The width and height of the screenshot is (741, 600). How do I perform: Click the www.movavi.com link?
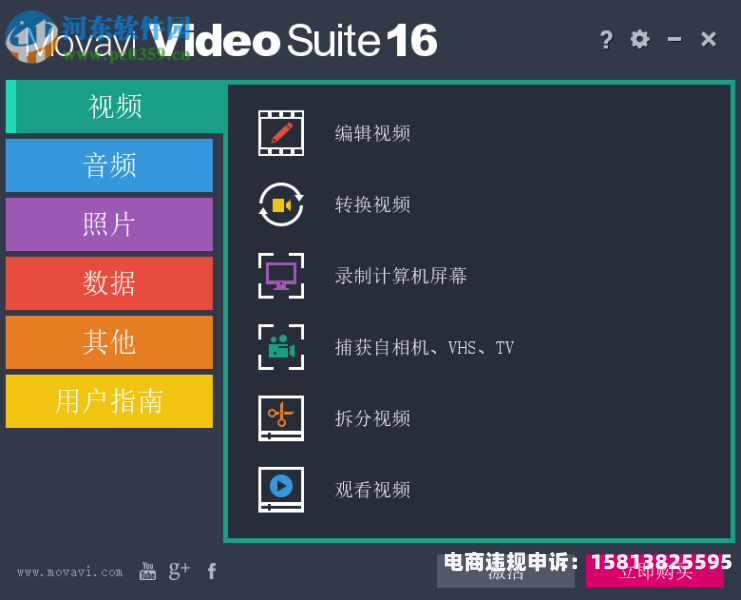tap(70, 572)
